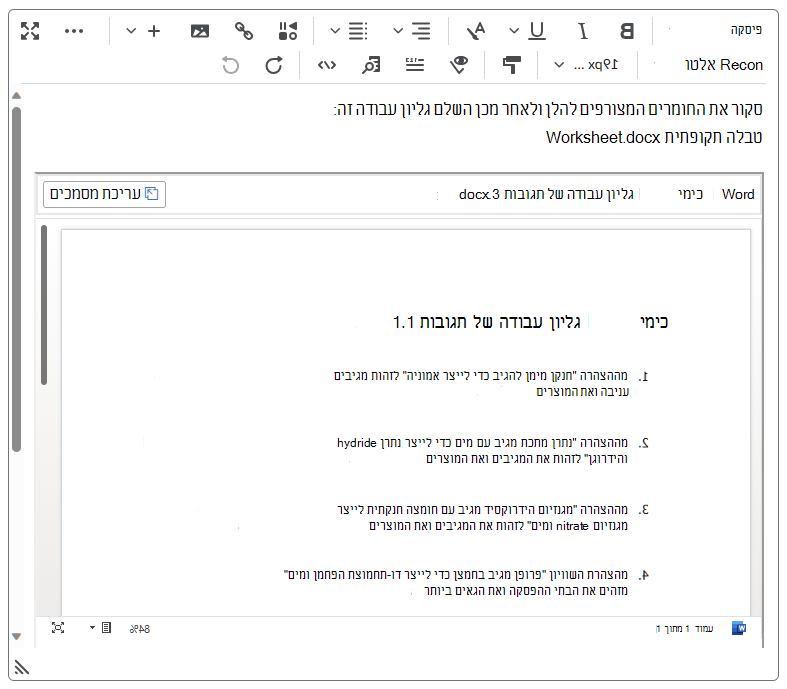Screen dimensions: 787x689
Task: Click the editor resize handle at the corner
Action: 22,667
